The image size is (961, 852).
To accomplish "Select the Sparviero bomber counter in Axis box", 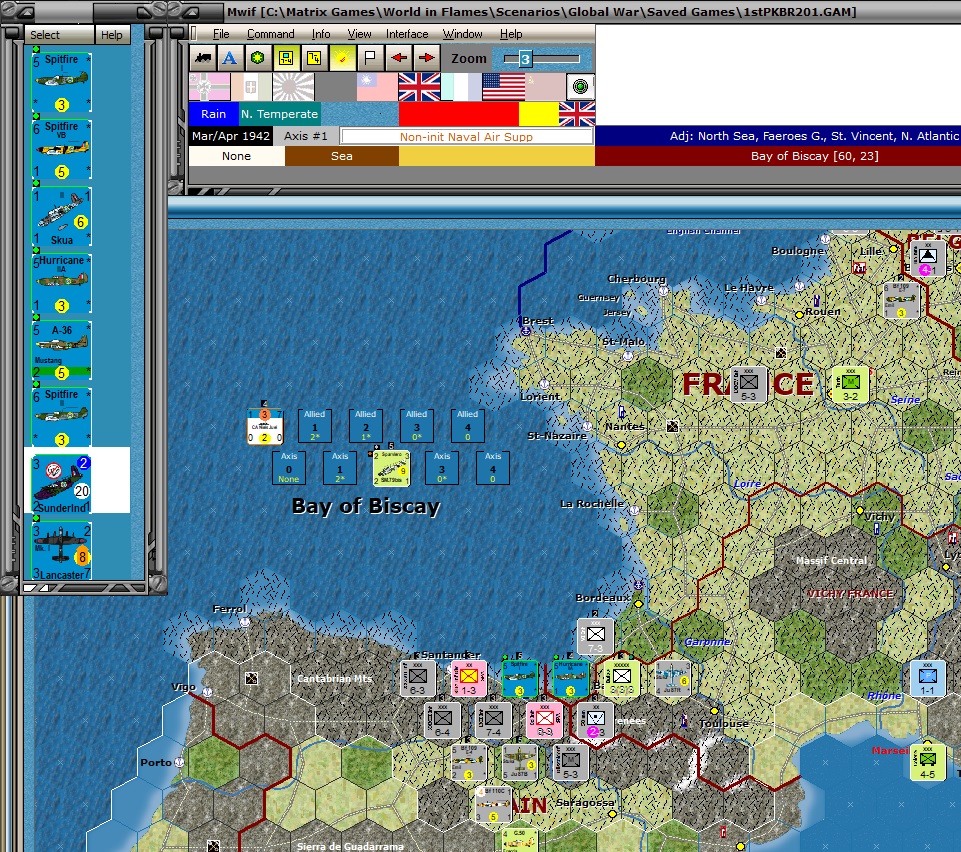I will click(391, 468).
